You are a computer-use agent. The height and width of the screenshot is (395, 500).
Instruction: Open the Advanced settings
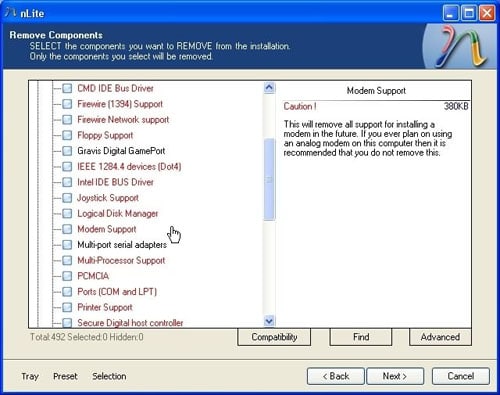pyautogui.click(x=440, y=337)
